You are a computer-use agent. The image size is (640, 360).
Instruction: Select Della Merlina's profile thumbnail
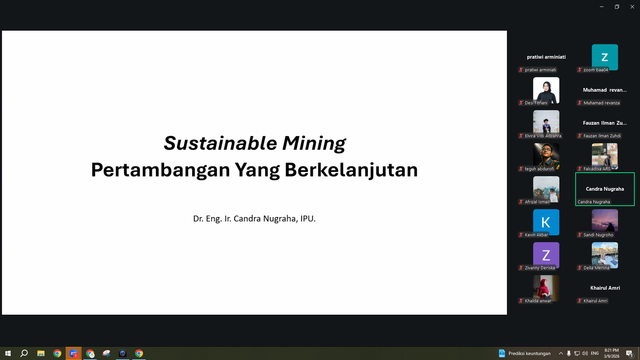tap(604, 255)
